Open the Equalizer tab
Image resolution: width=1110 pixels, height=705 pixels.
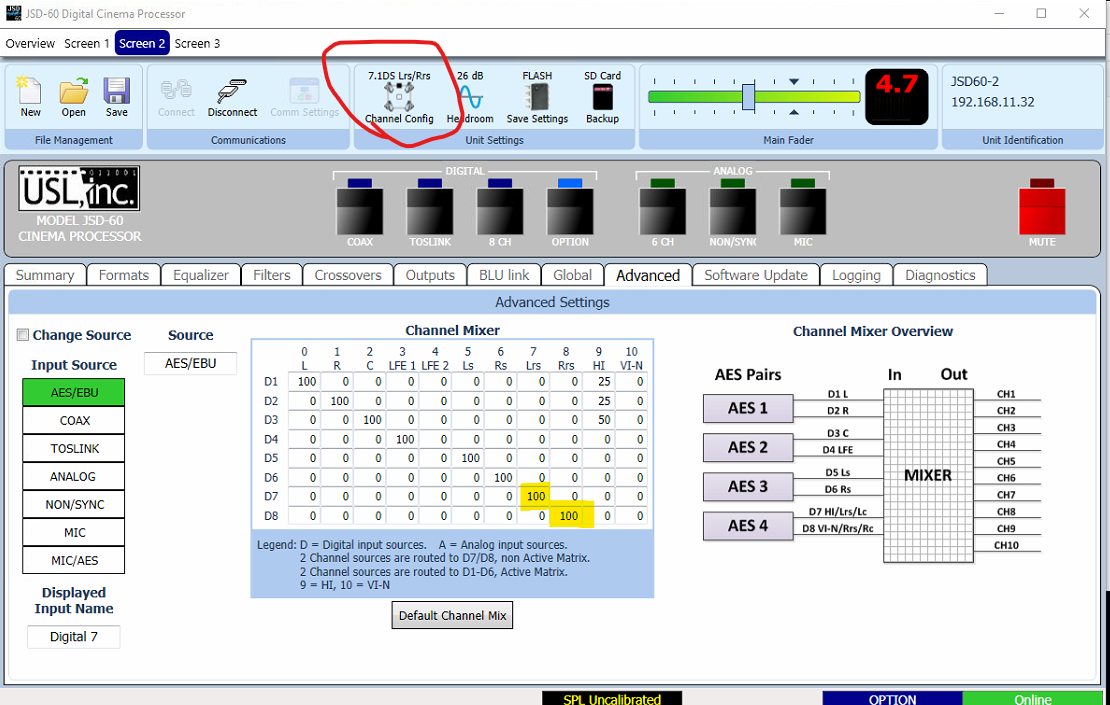201,275
